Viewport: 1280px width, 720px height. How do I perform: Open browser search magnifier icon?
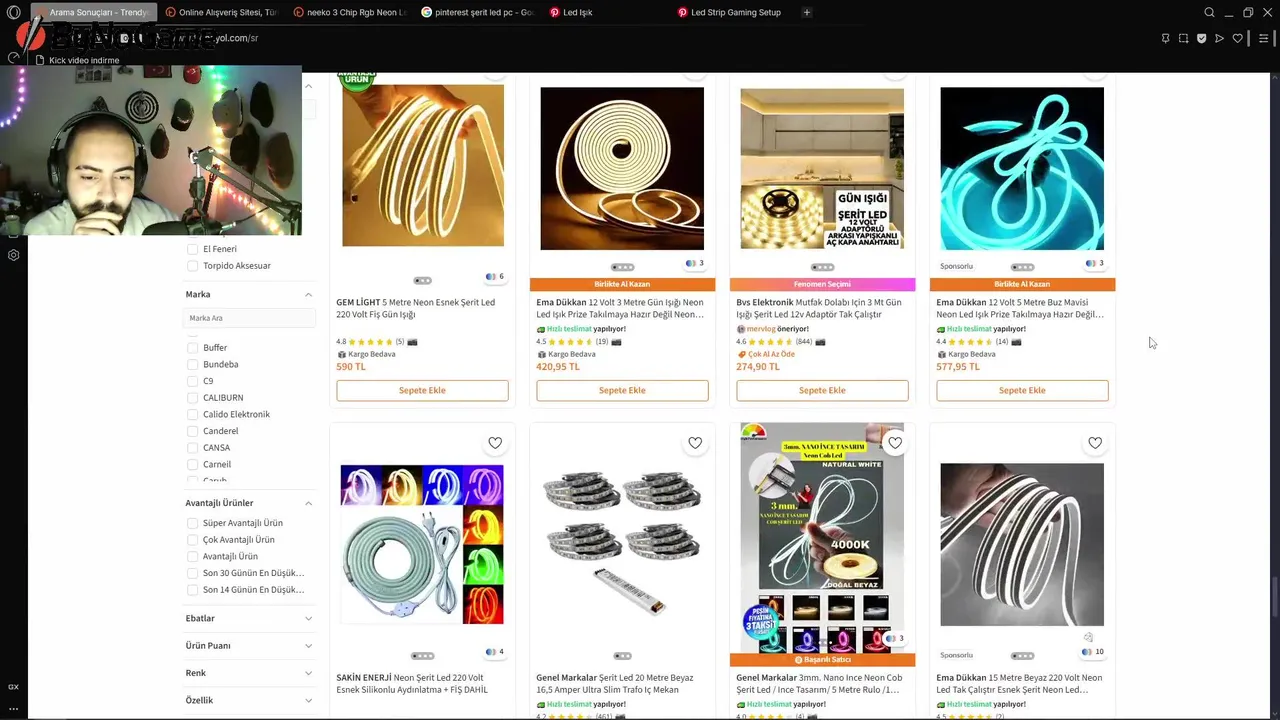coord(1209,12)
